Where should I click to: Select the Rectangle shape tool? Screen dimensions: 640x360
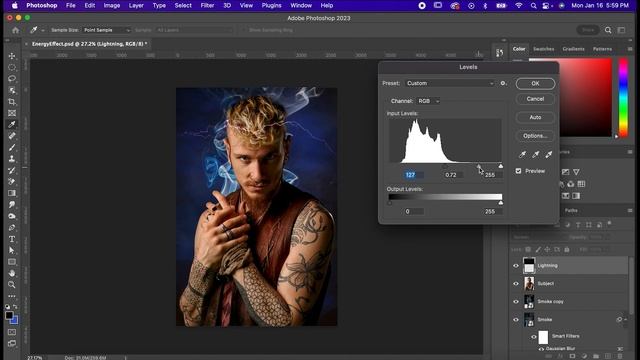pyautogui.click(x=12, y=262)
